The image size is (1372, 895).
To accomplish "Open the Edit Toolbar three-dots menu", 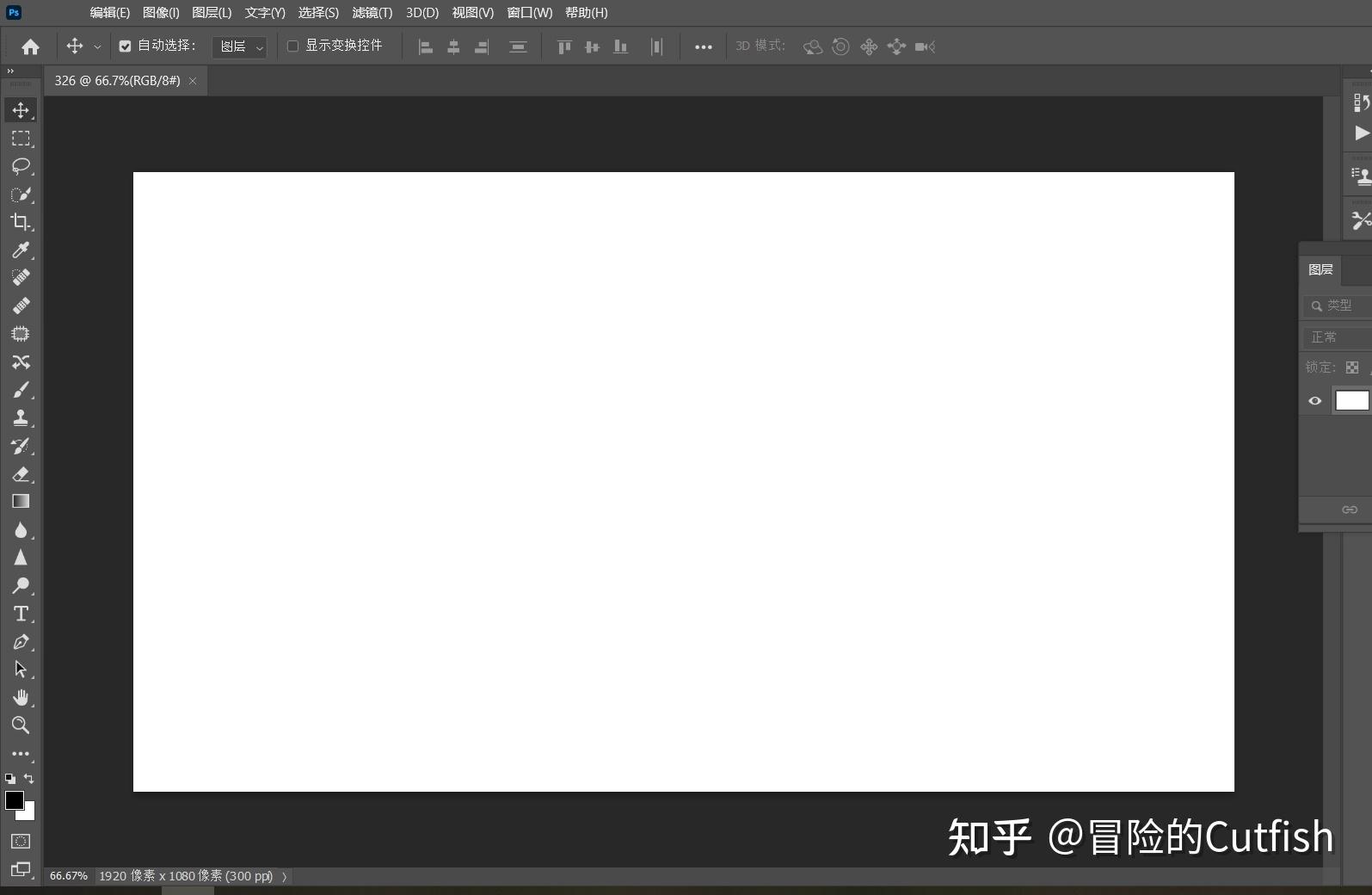I will (21, 754).
